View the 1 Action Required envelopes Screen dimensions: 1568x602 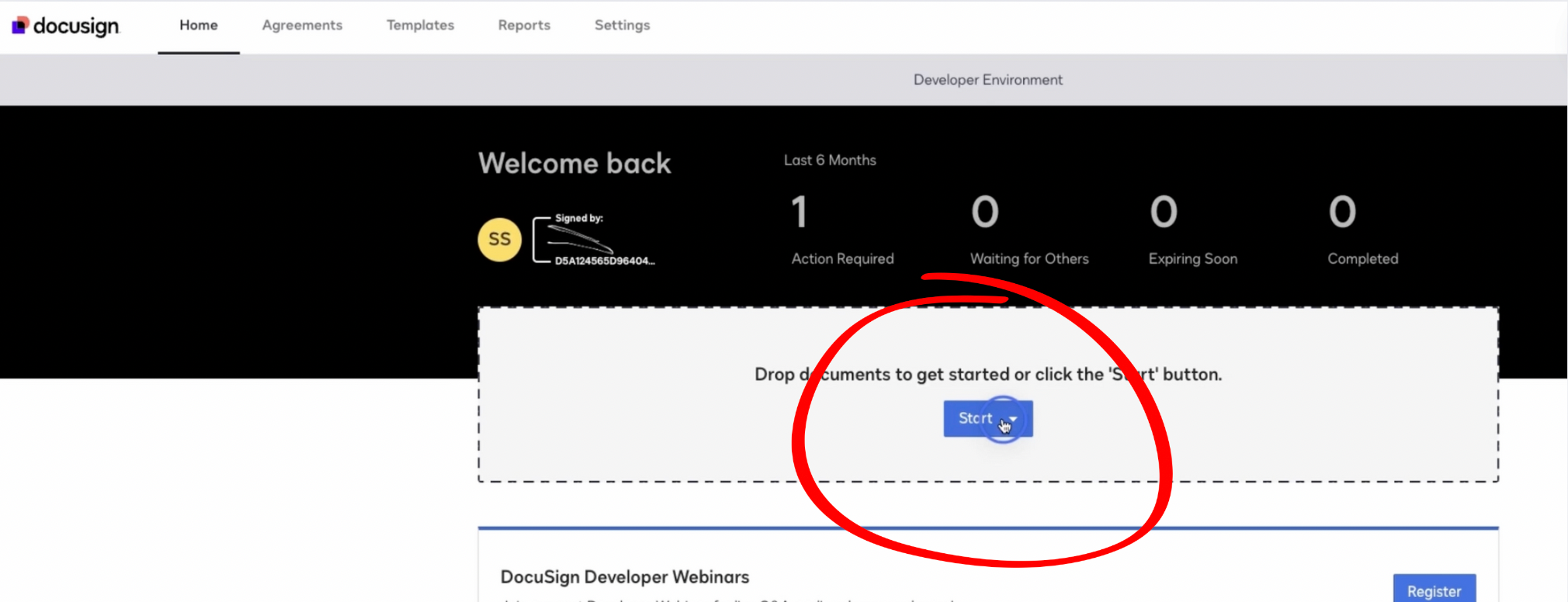point(842,230)
